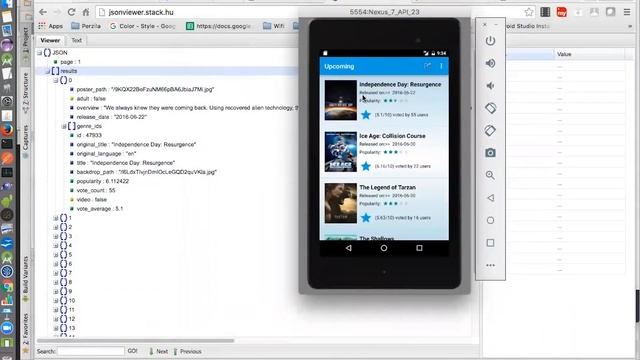Expand object 1 in results
Viewport: 640px width, 360px height.
(x=56, y=218)
